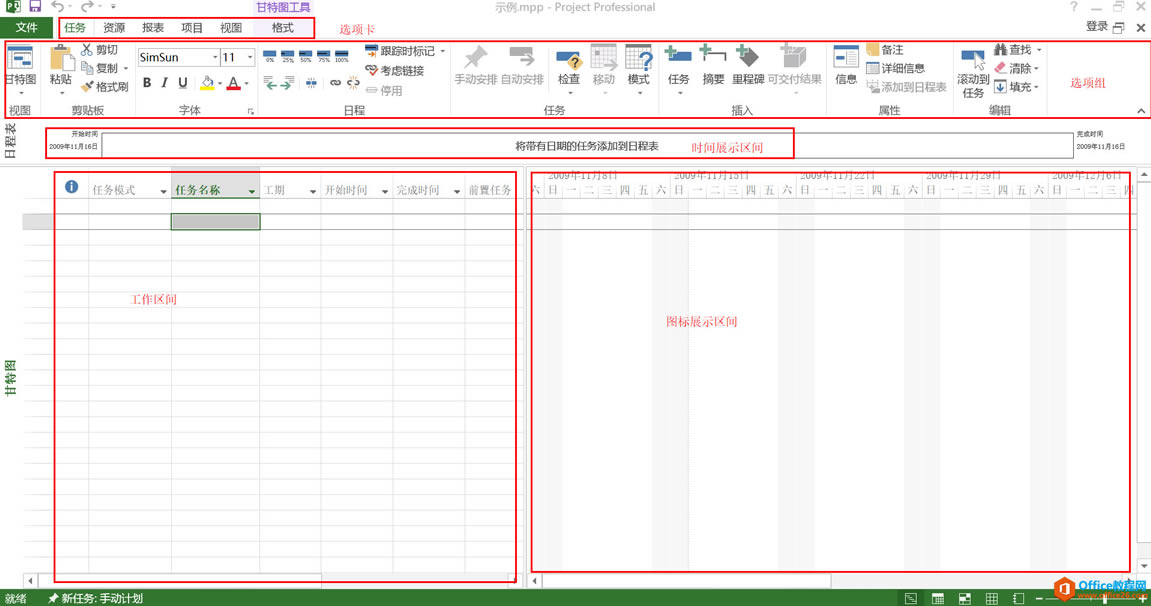
Task: Toggle bold formatting on selected text
Action: [x=146, y=83]
